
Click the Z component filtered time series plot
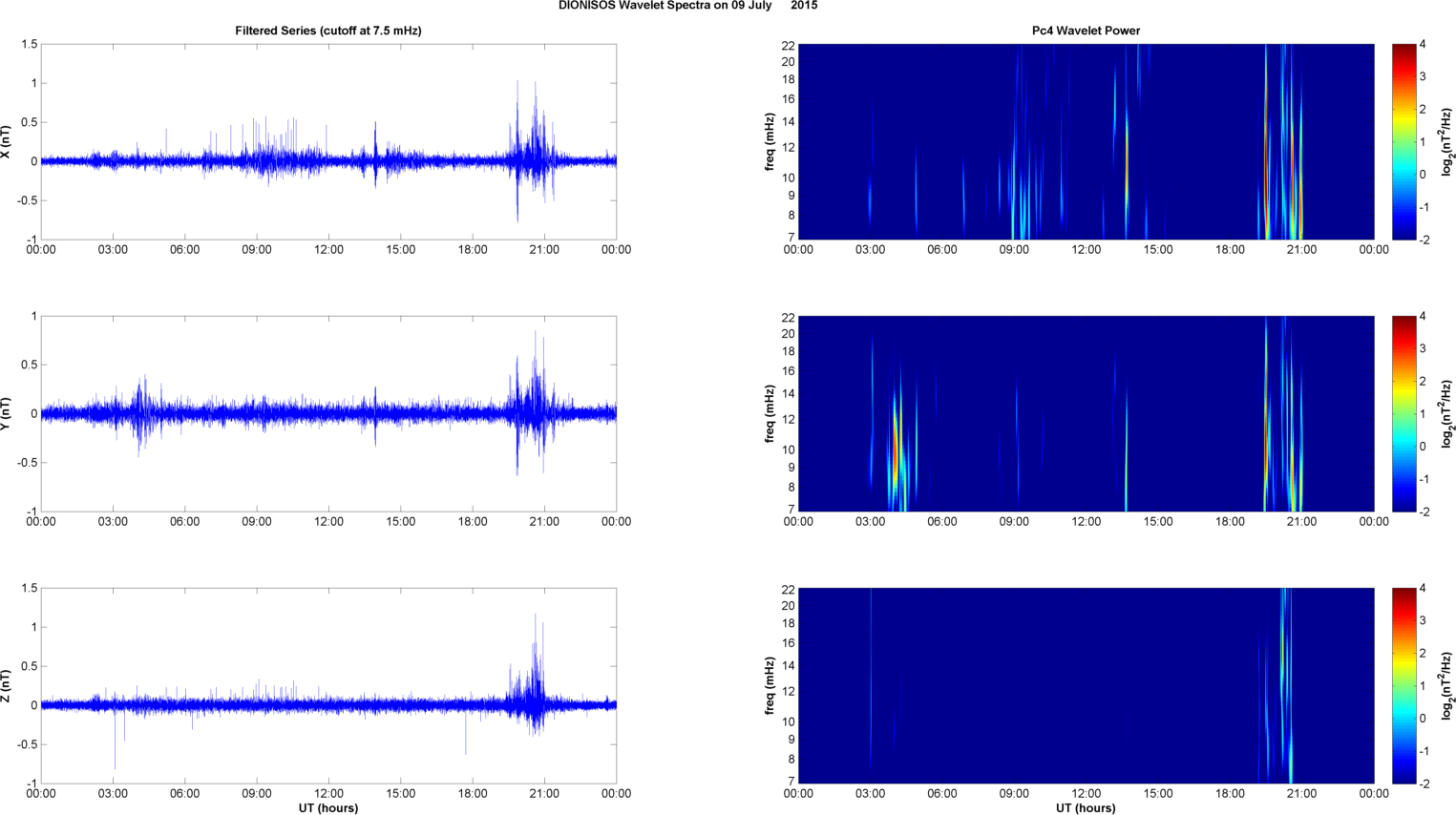[x=328, y=686]
